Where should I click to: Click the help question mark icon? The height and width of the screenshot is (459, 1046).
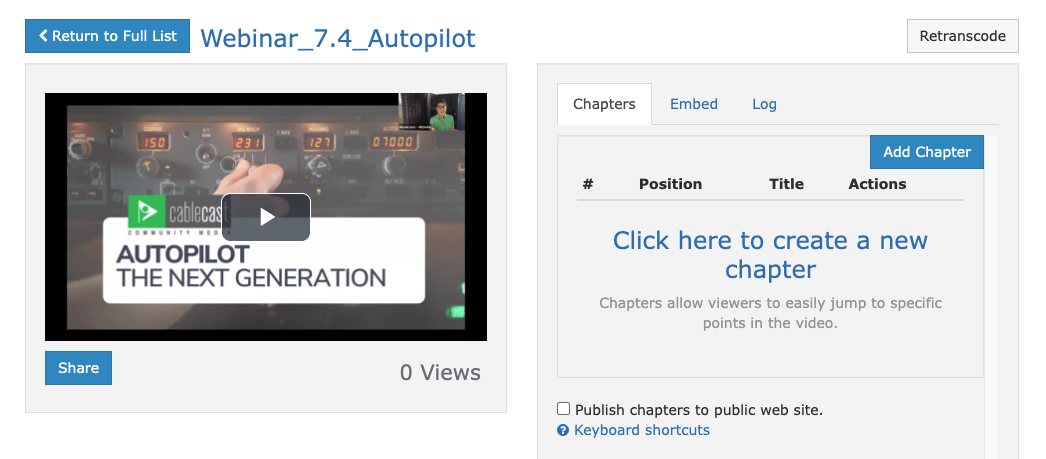tap(563, 431)
